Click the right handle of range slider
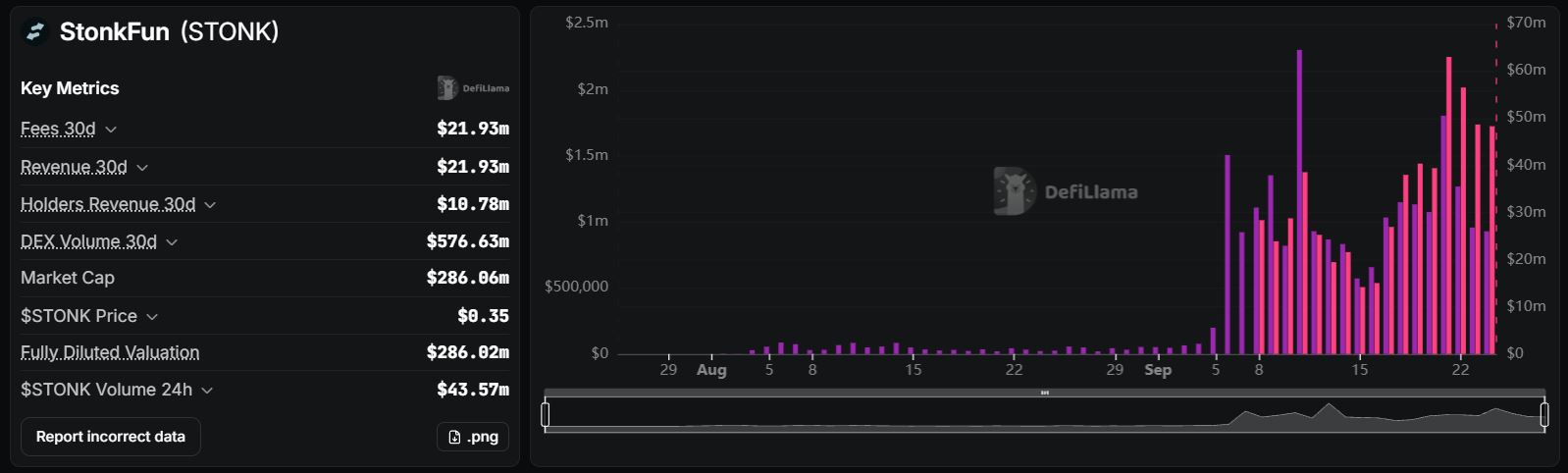Image resolution: width=1568 pixels, height=473 pixels. [x=1544, y=415]
